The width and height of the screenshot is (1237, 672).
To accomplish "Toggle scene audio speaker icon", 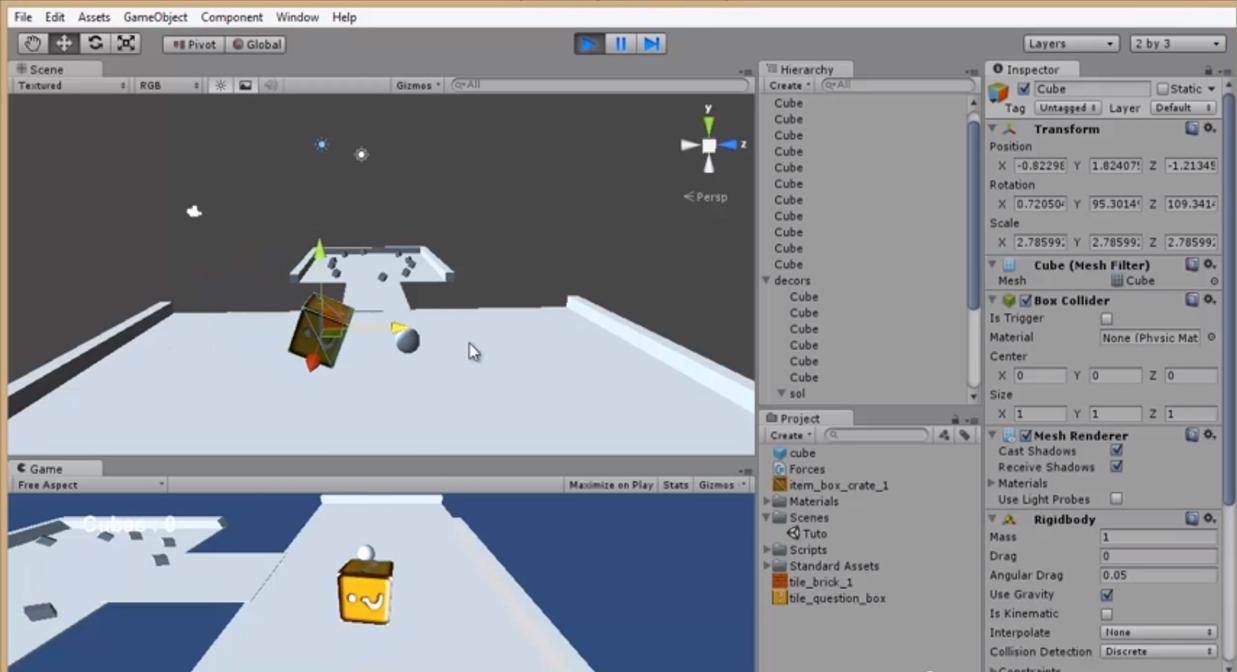I will click(269, 86).
